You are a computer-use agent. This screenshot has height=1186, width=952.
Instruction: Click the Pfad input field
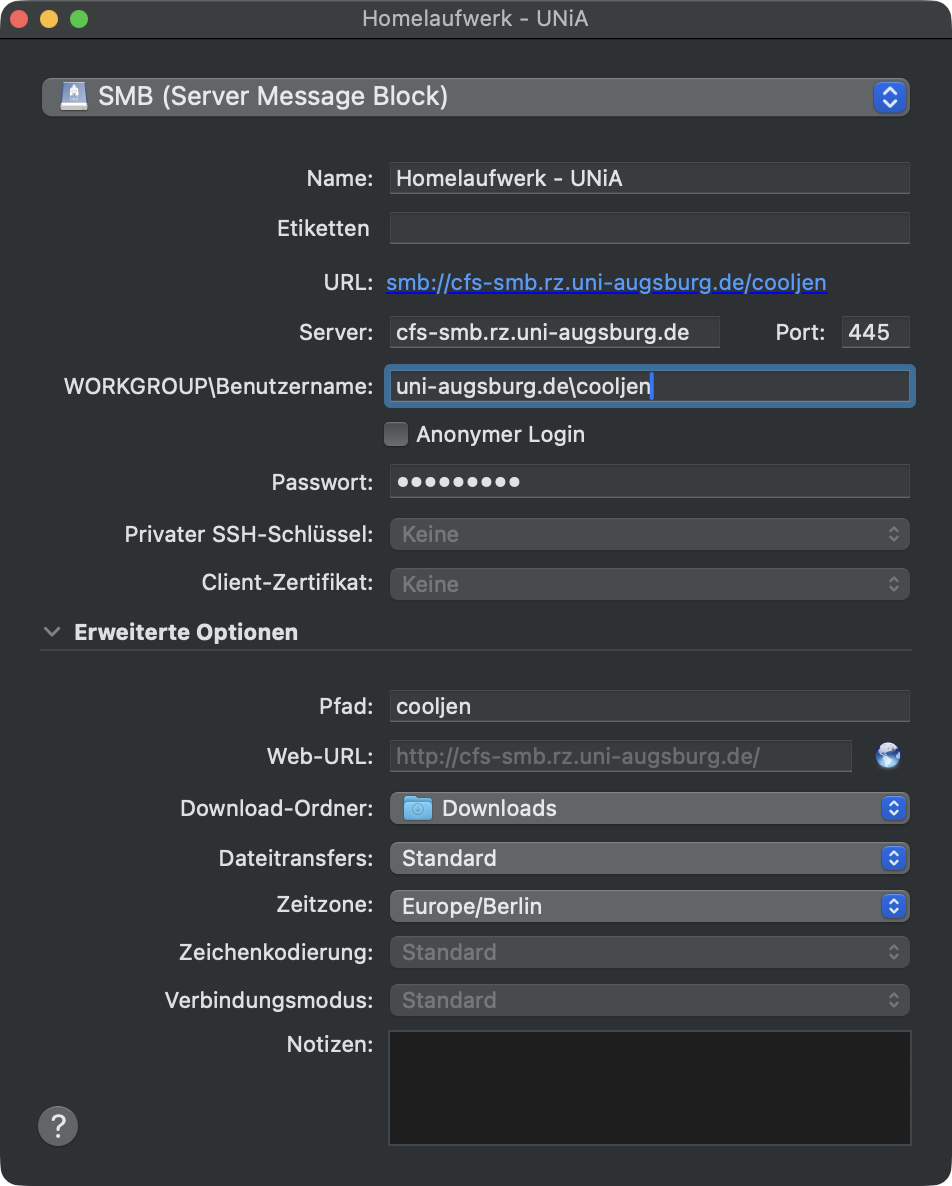tap(648, 706)
